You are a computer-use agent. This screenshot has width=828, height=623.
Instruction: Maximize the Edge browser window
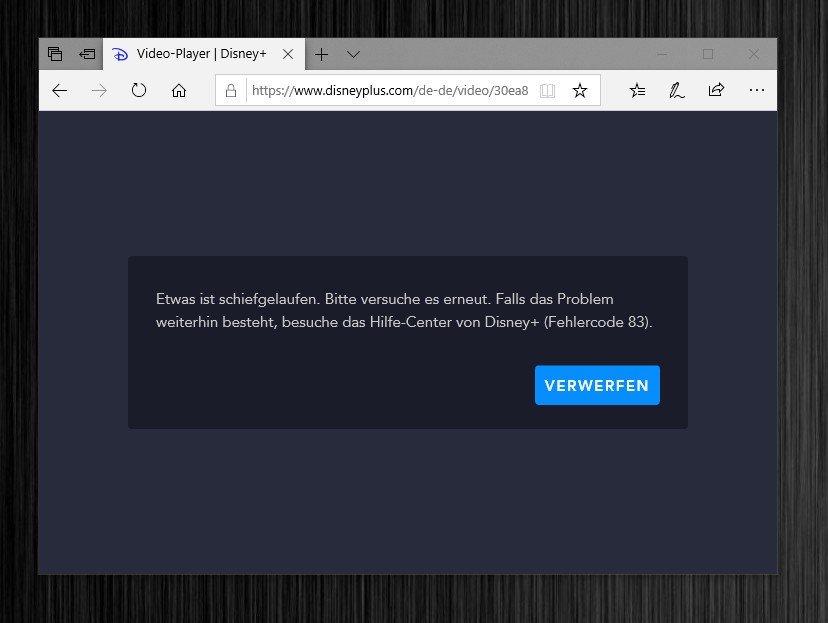(x=708, y=54)
